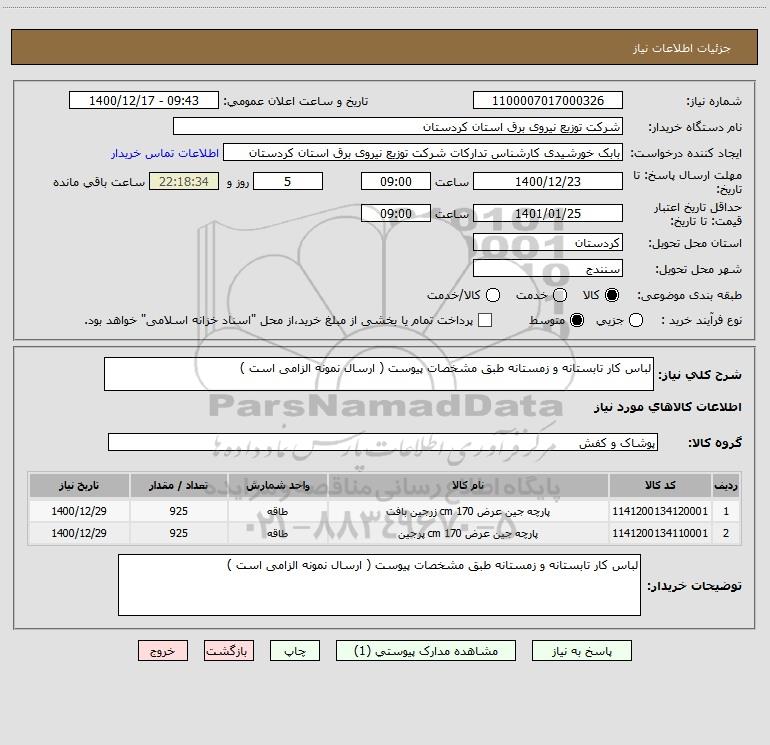Click the remaining days field showing 5
The width and height of the screenshot is (770, 745).
pos(288,182)
